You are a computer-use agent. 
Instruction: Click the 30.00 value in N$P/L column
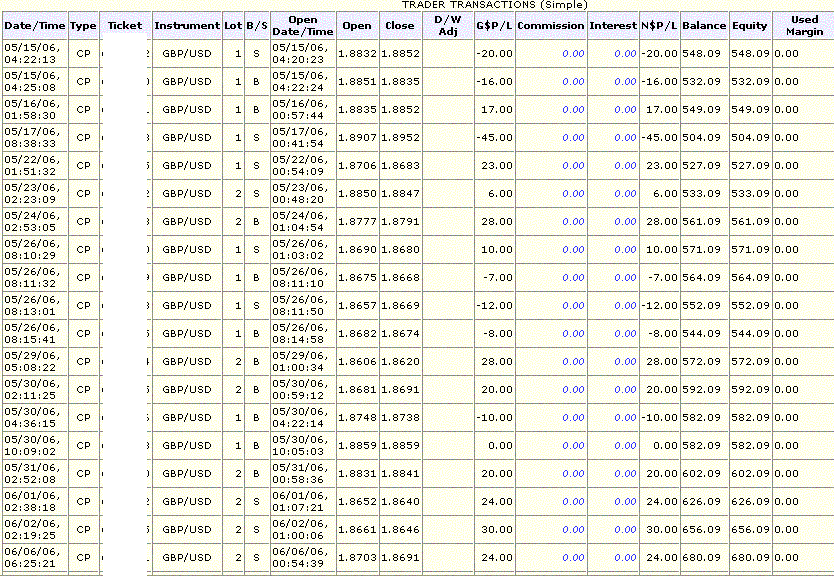click(660, 529)
